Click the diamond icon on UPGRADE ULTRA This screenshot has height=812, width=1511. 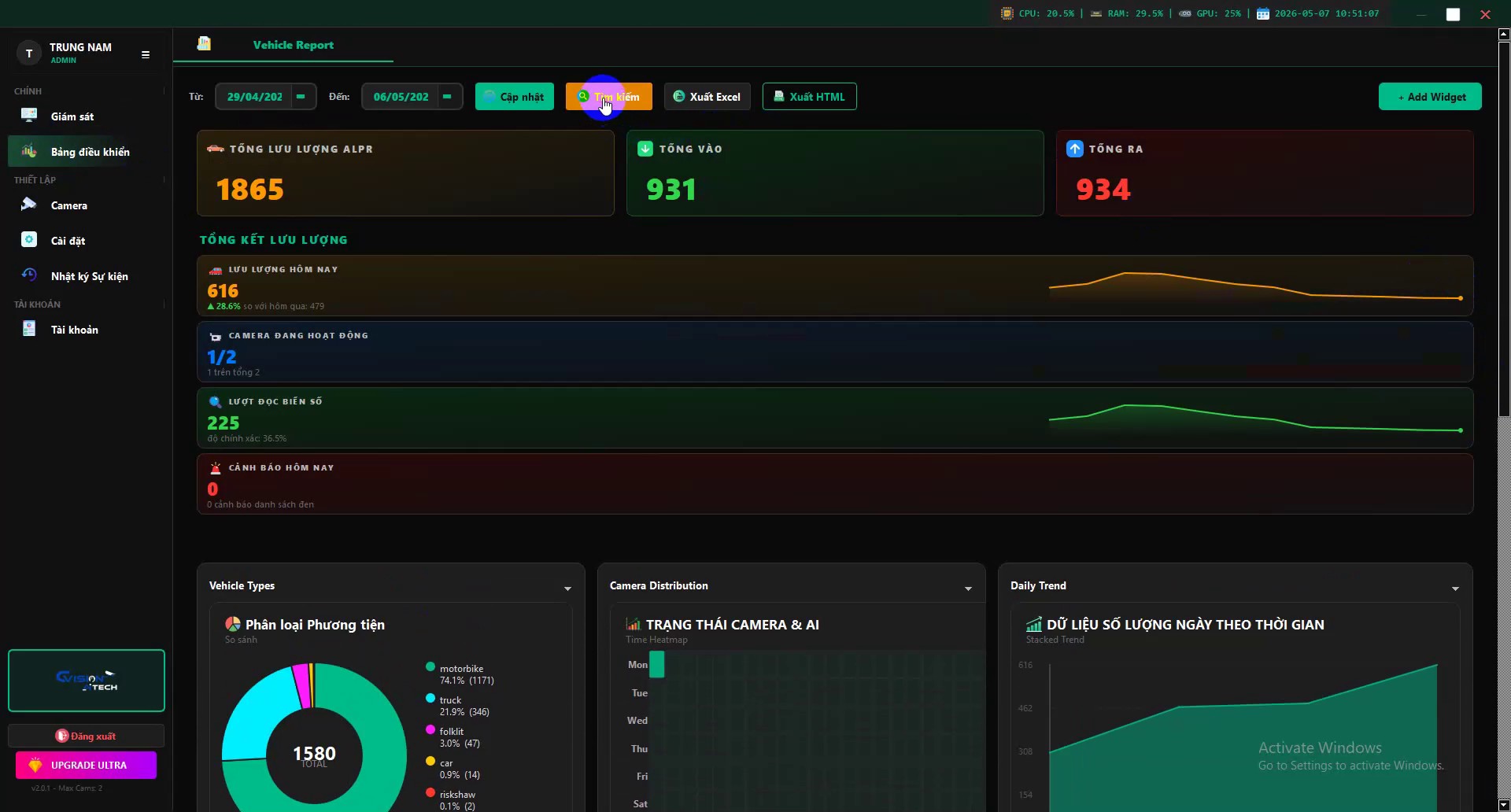click(35, 765)
